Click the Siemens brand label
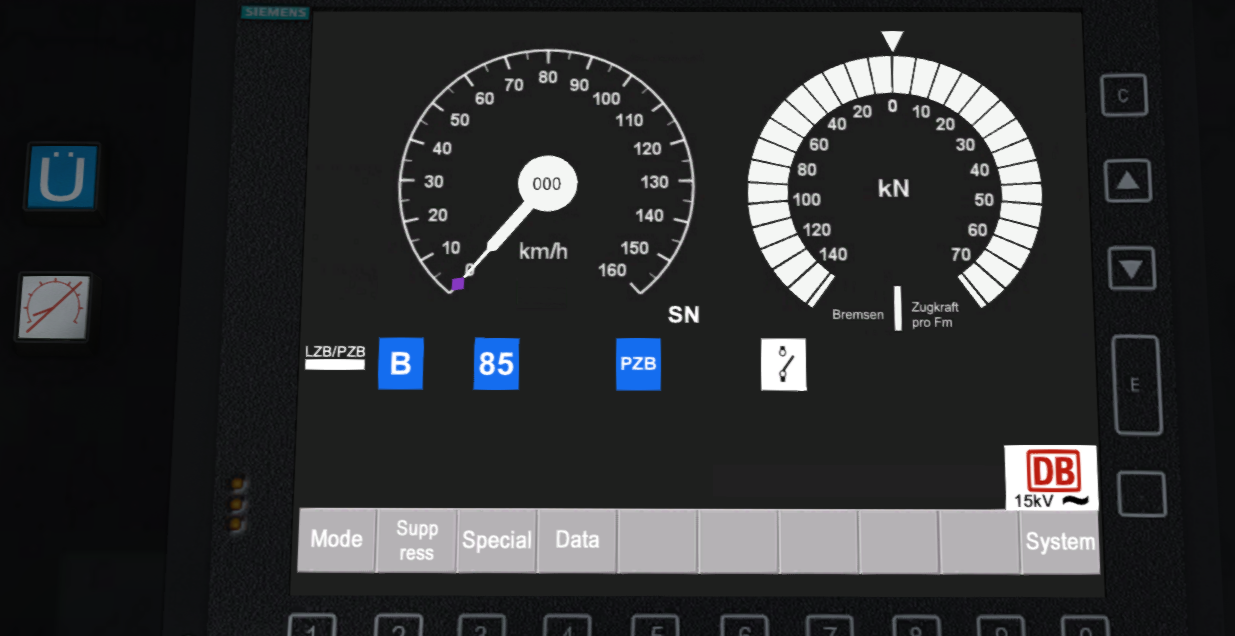 point(275,13)
